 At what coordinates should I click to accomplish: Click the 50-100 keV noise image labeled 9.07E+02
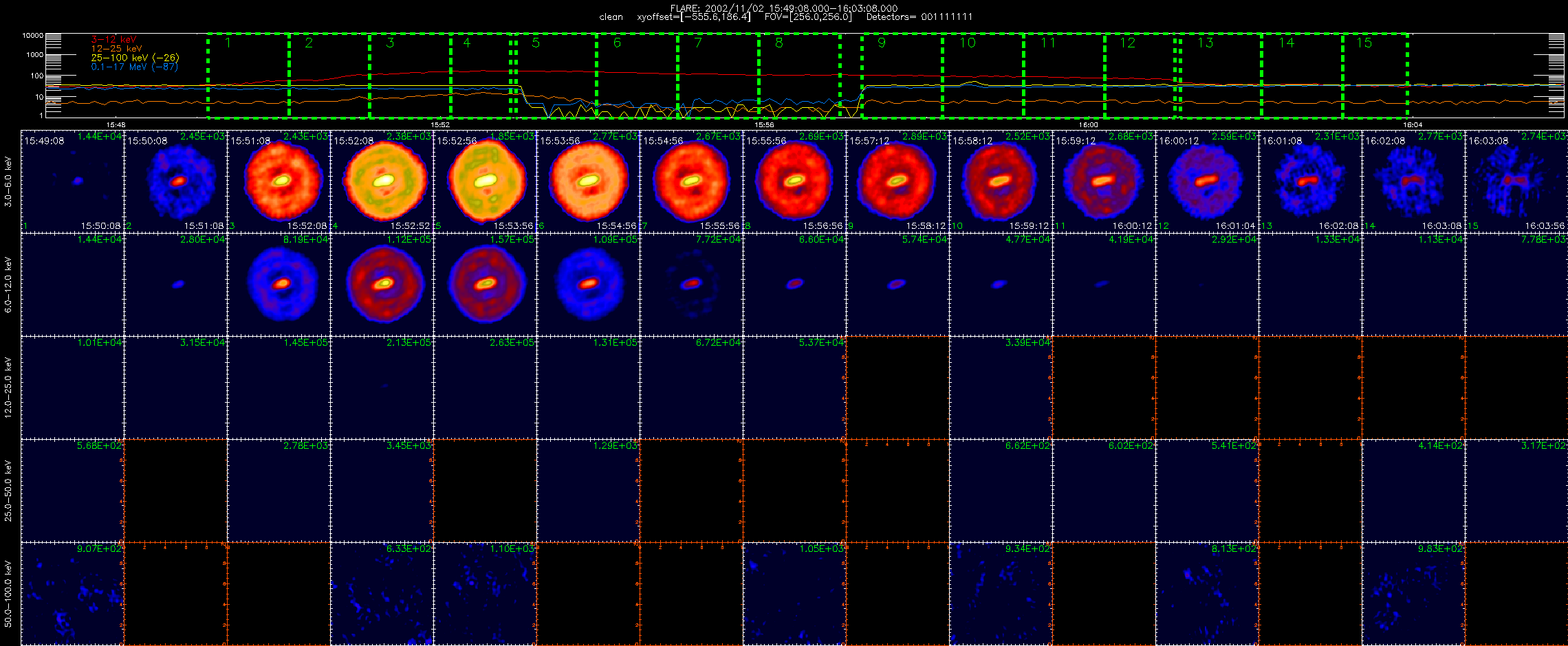72,594
